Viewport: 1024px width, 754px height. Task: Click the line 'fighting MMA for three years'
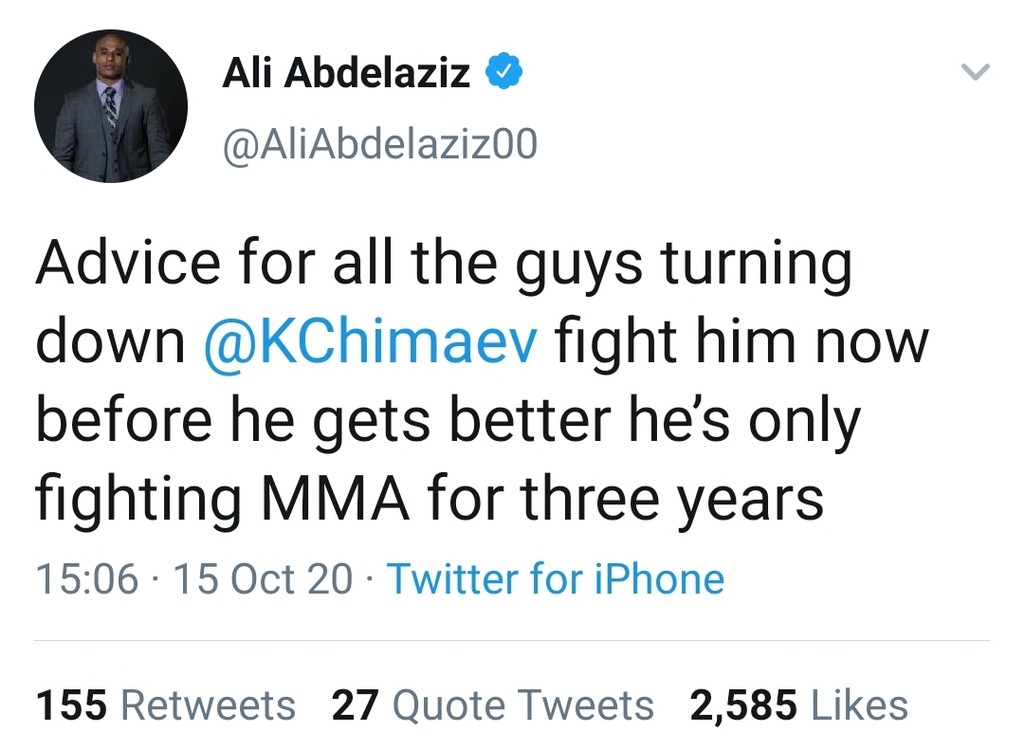coord(430,499)
